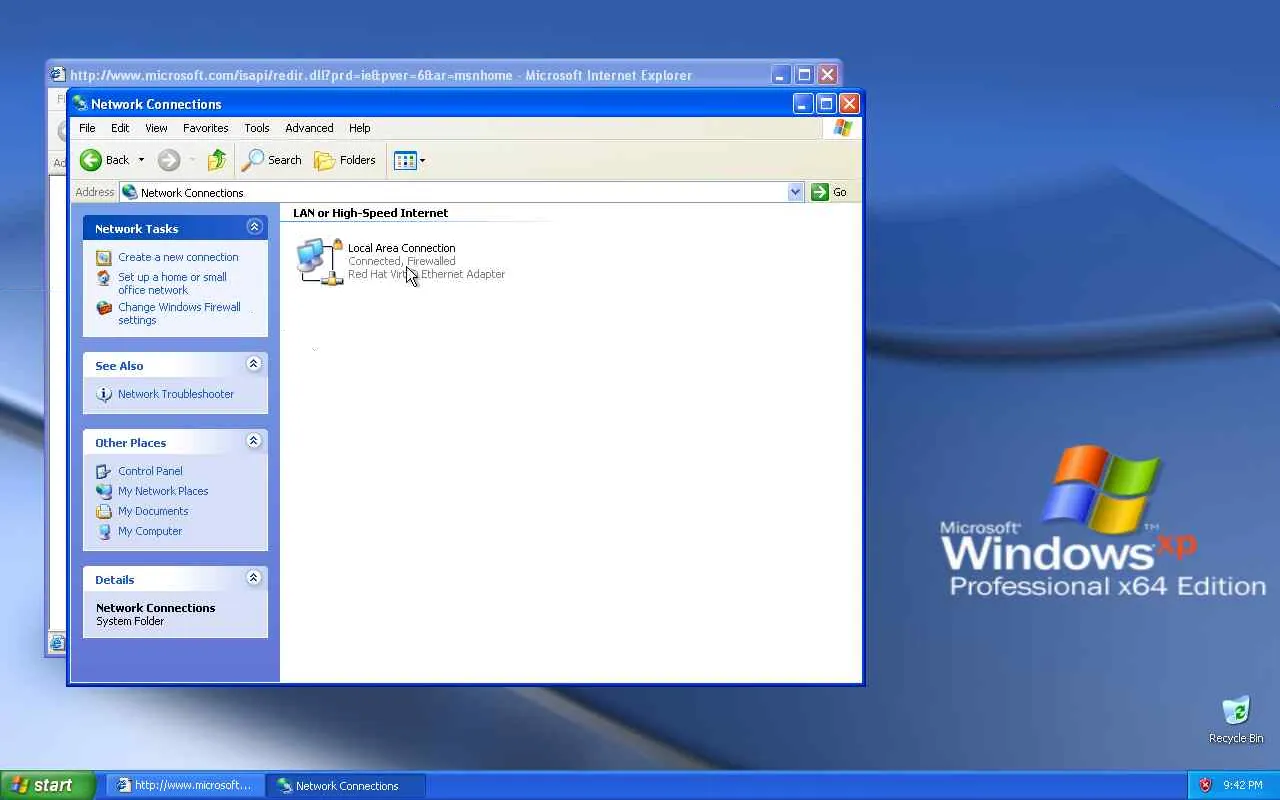Click the Windows Firewall settings icon

(103, 308)
